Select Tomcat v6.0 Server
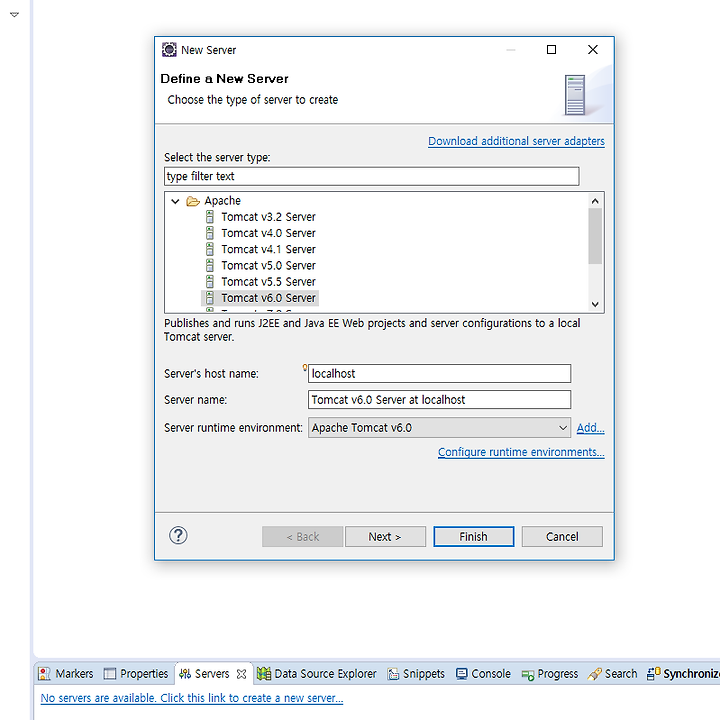 pyautogui.click(x=268, y=298)
